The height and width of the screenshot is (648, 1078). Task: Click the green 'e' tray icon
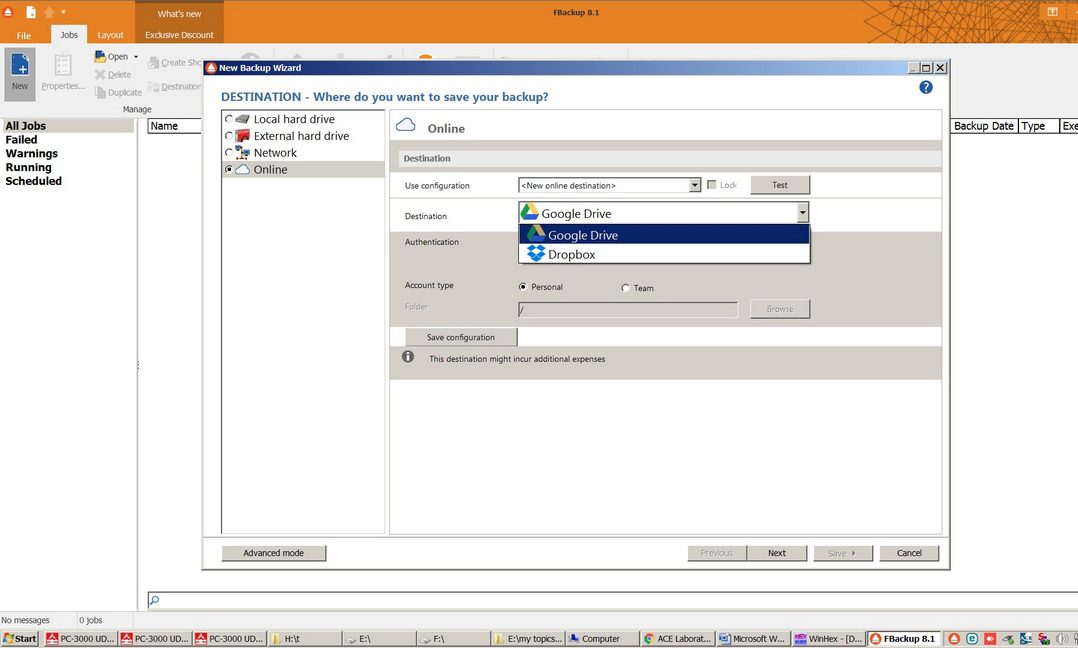(x=971, y=638)
